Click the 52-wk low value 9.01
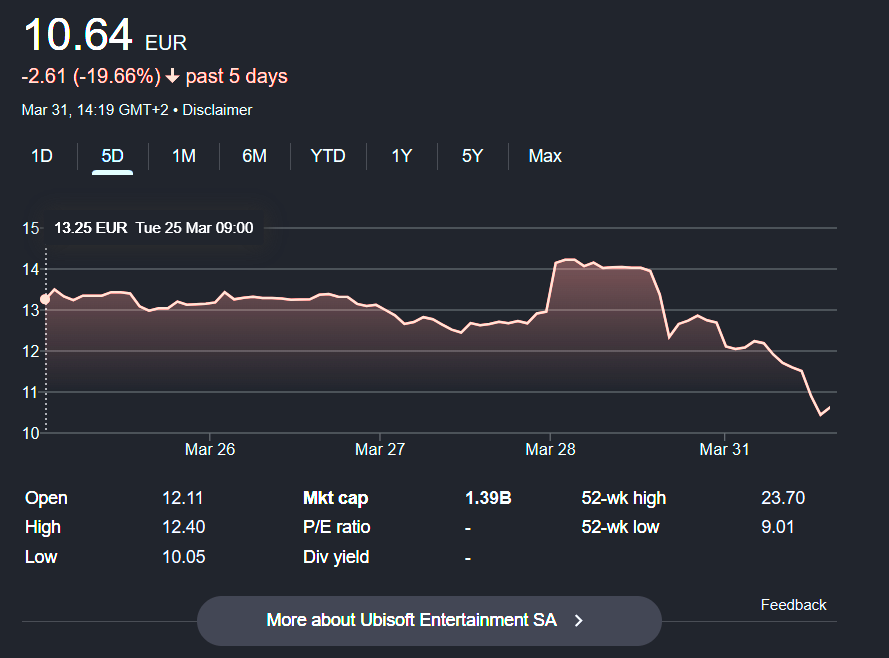This screenshot has width=889, height=658. [x=777, y=527]
